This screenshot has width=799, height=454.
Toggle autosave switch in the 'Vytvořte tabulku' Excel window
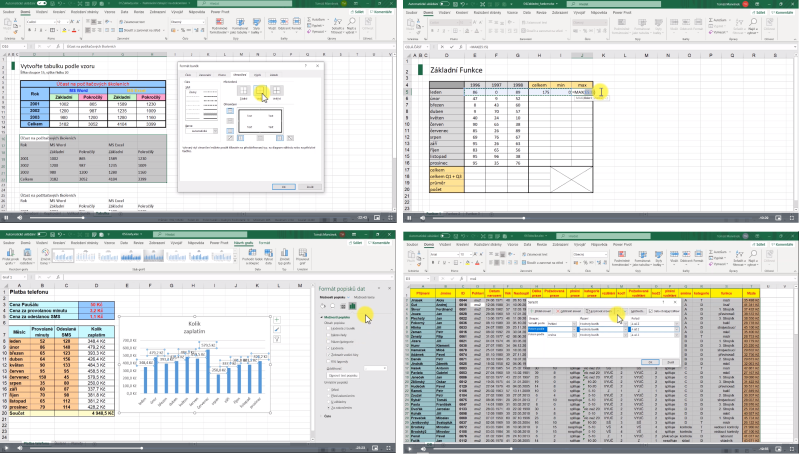click(x=42, y=4)
